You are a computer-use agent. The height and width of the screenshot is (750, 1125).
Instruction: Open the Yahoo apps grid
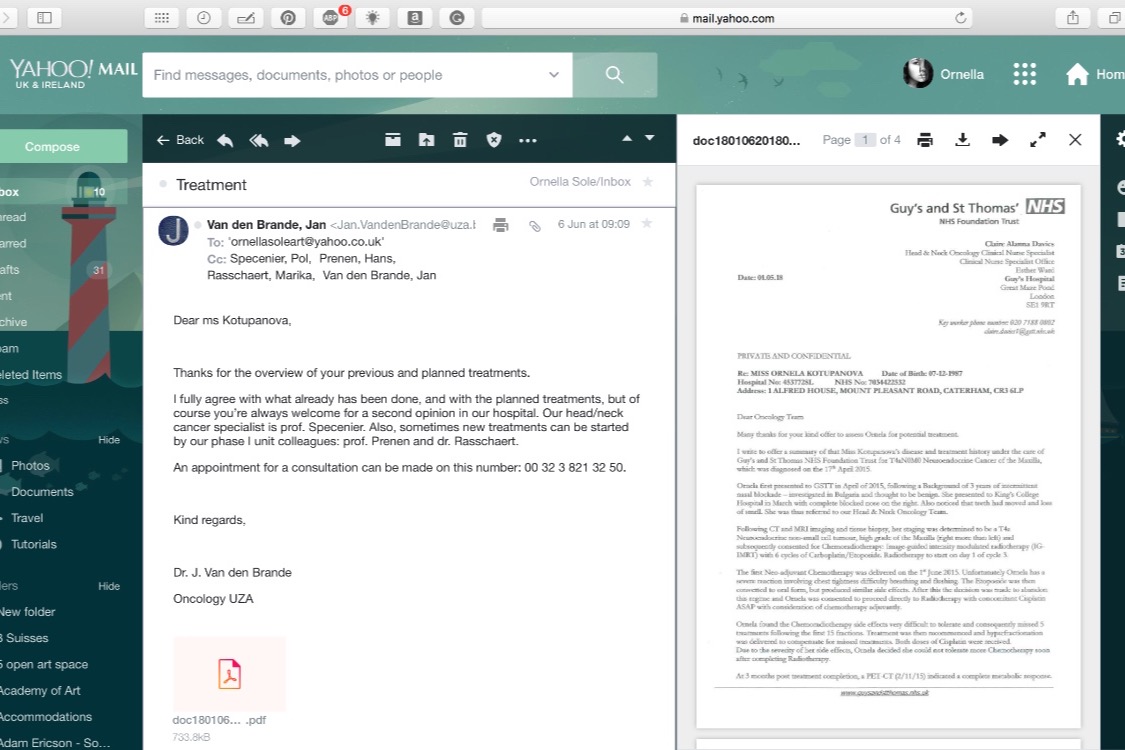coord(1025,74)
